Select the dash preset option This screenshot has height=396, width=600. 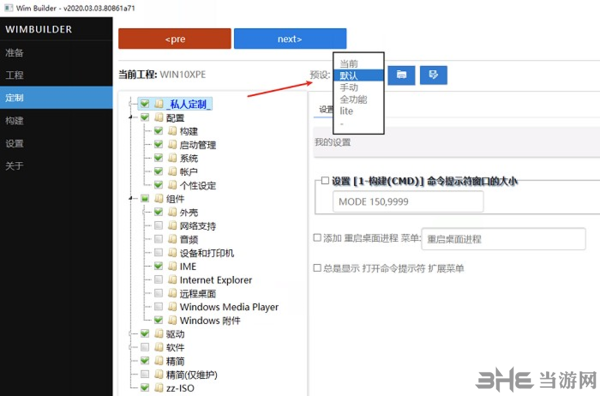(358, 123)
